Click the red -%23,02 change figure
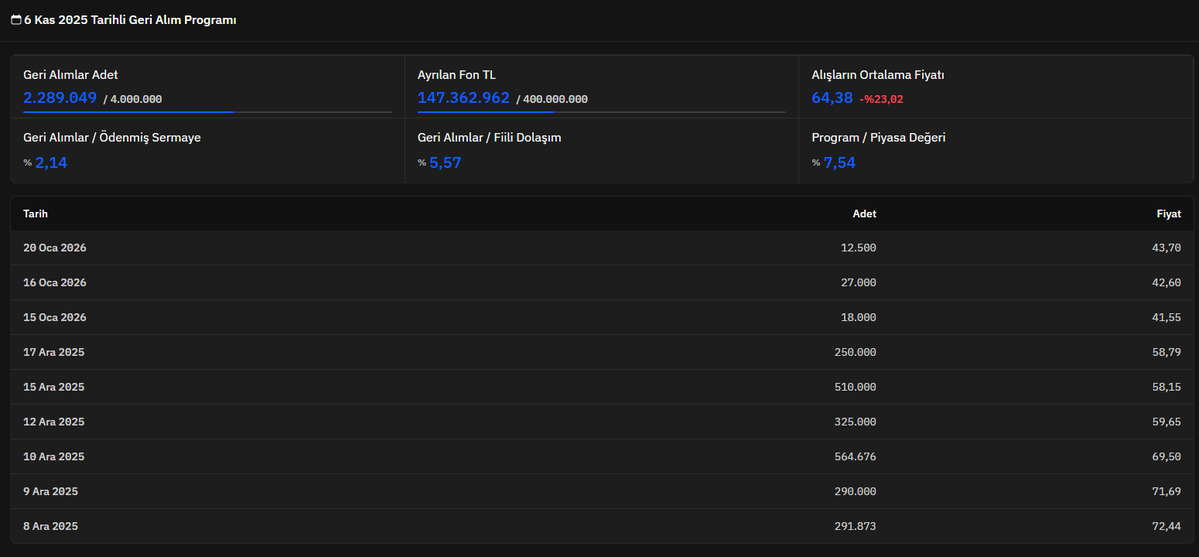This screenshot has width=1199, height=557. (x=882, y=99)
